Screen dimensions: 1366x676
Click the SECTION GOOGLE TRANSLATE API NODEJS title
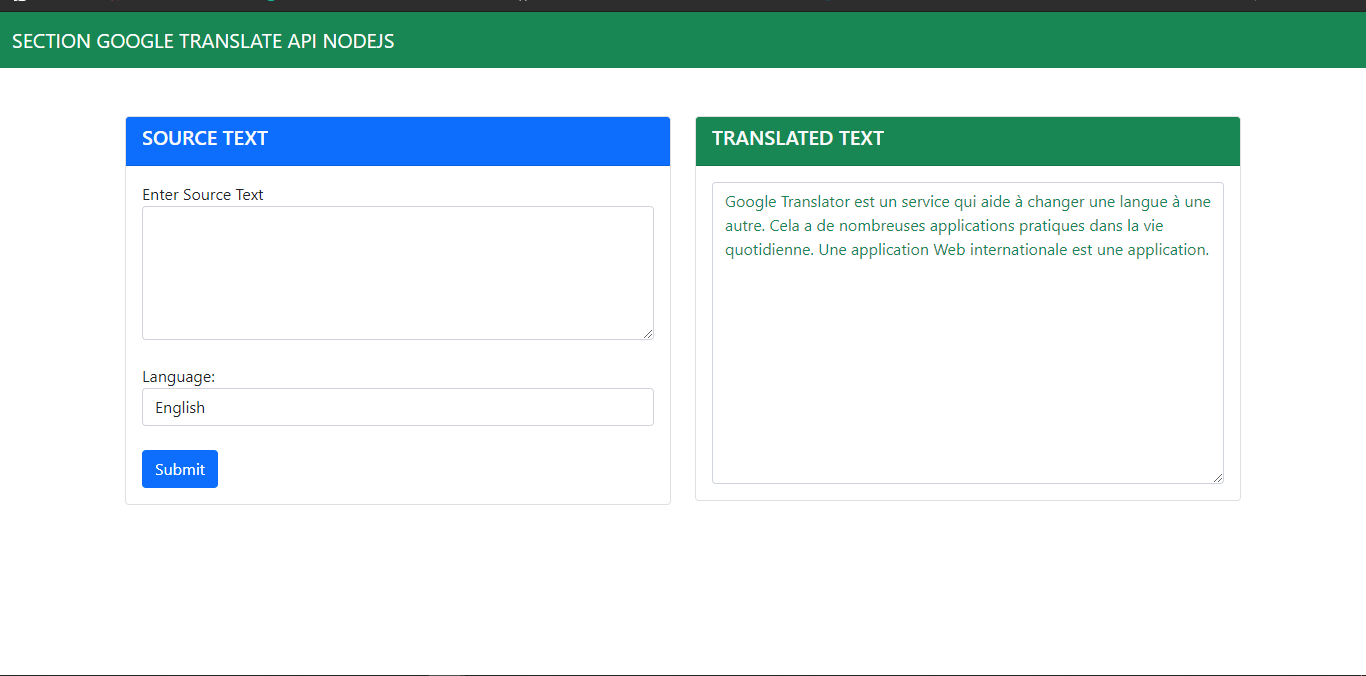(203, 41)
